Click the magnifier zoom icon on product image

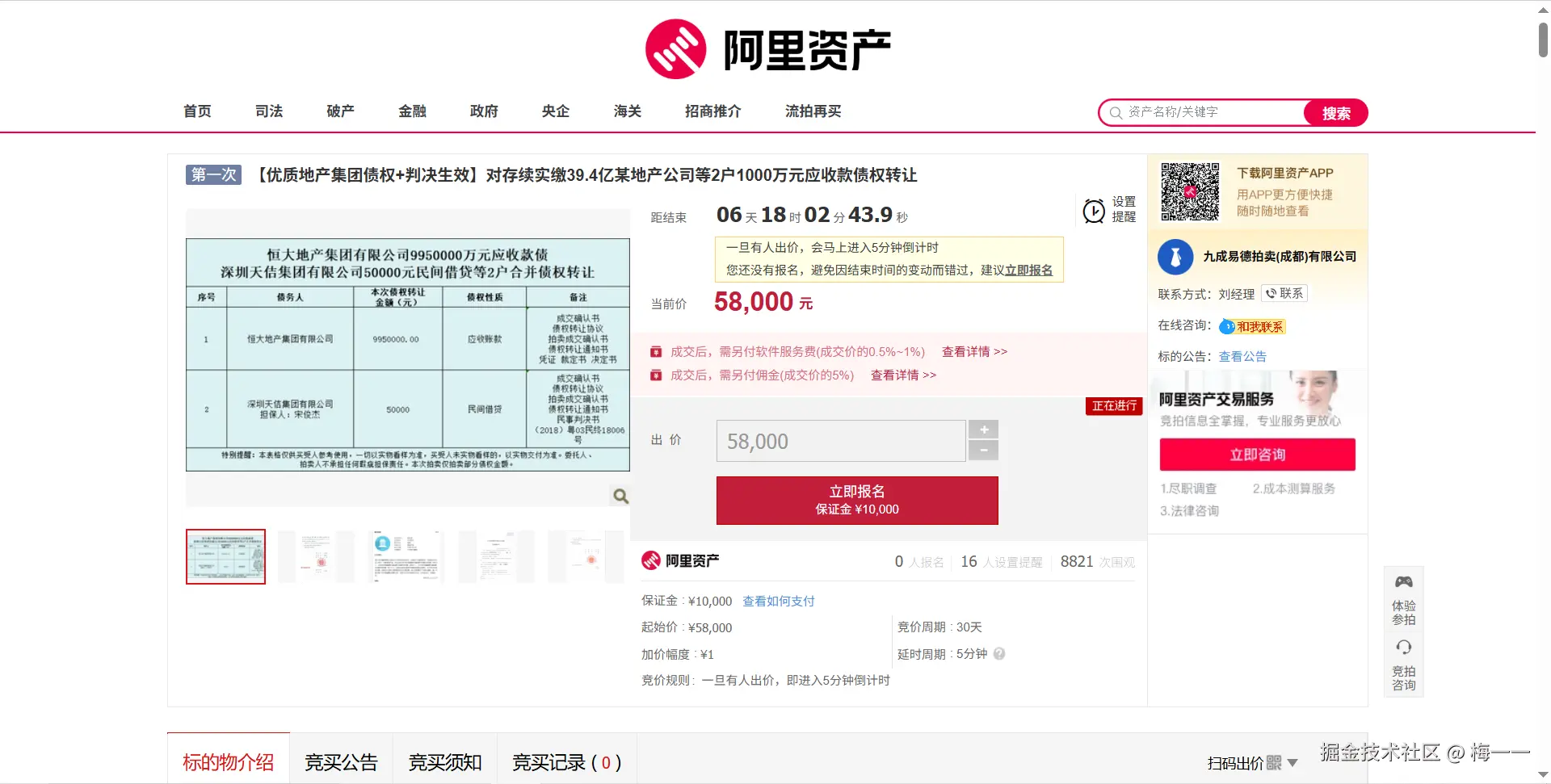[620, 496]
